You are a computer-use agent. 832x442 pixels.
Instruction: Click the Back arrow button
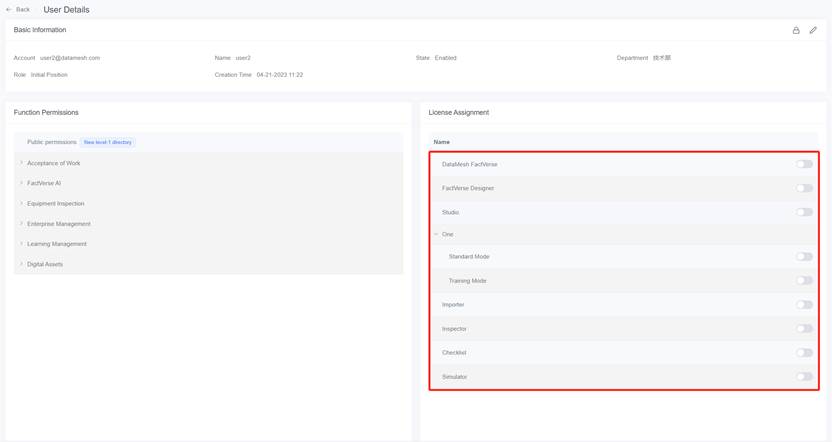tap(18, 9)
